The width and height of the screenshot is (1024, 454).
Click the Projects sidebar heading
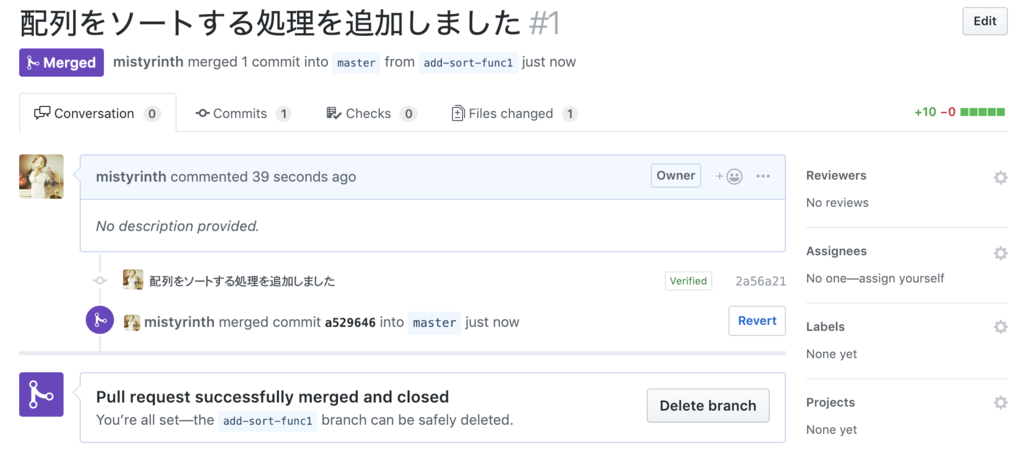830,402
